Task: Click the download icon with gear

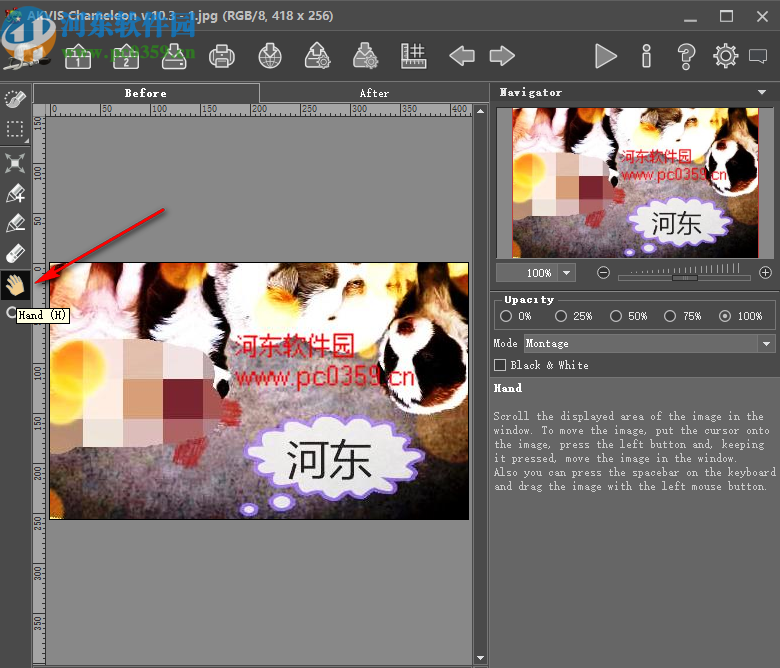Action: coord(366,56)
